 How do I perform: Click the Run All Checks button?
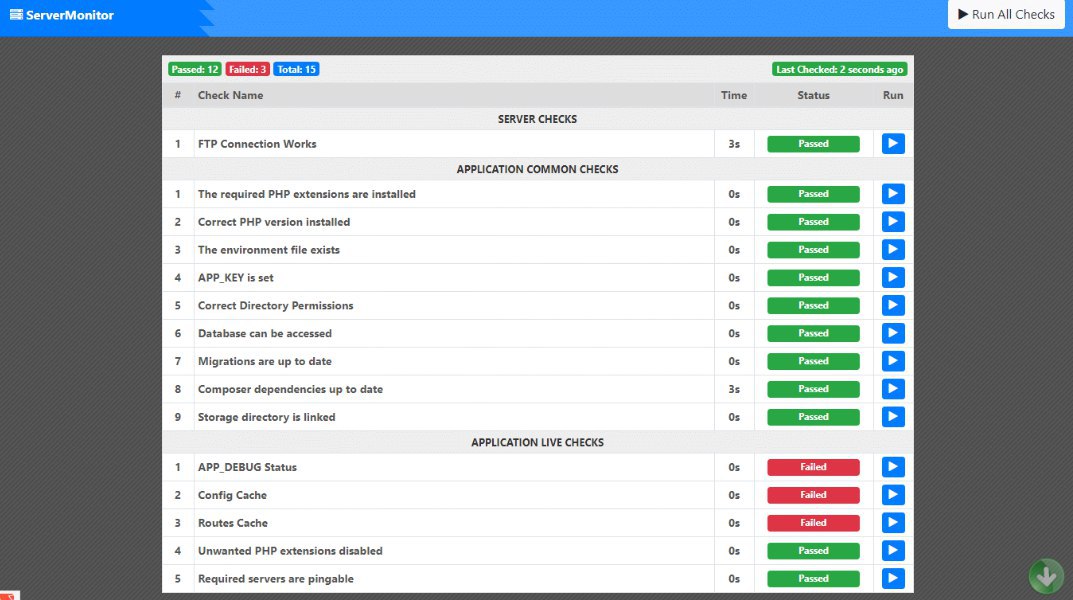[x=1006, y=14]
